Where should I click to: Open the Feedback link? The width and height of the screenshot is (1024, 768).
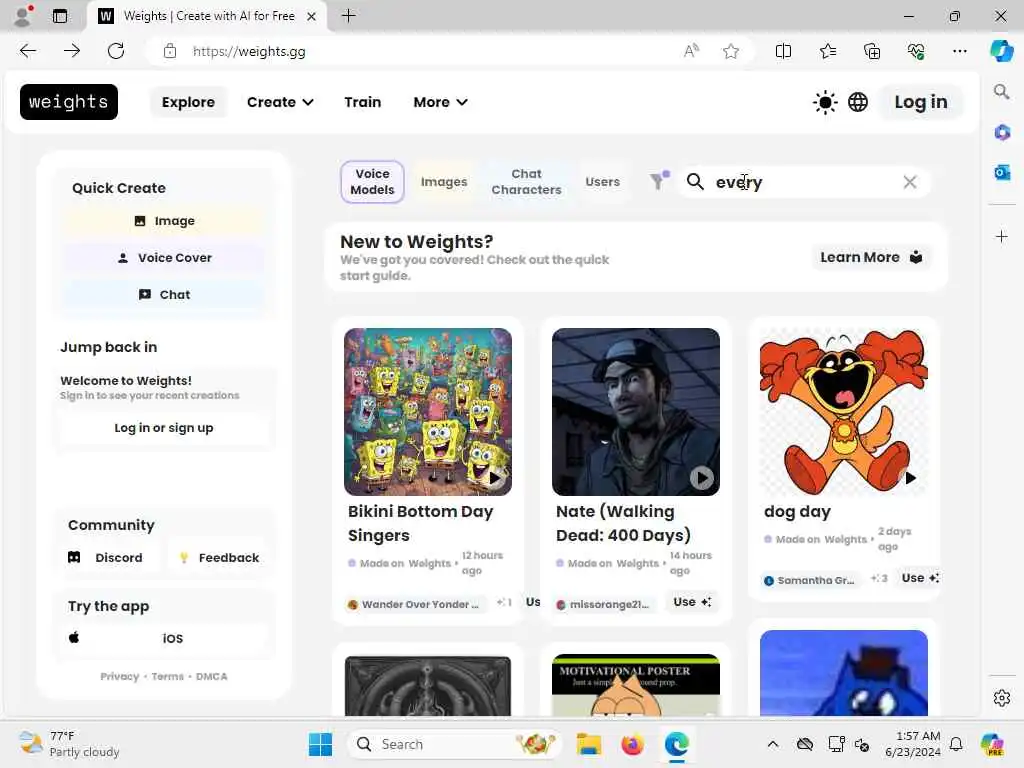(x=219, y=558)
